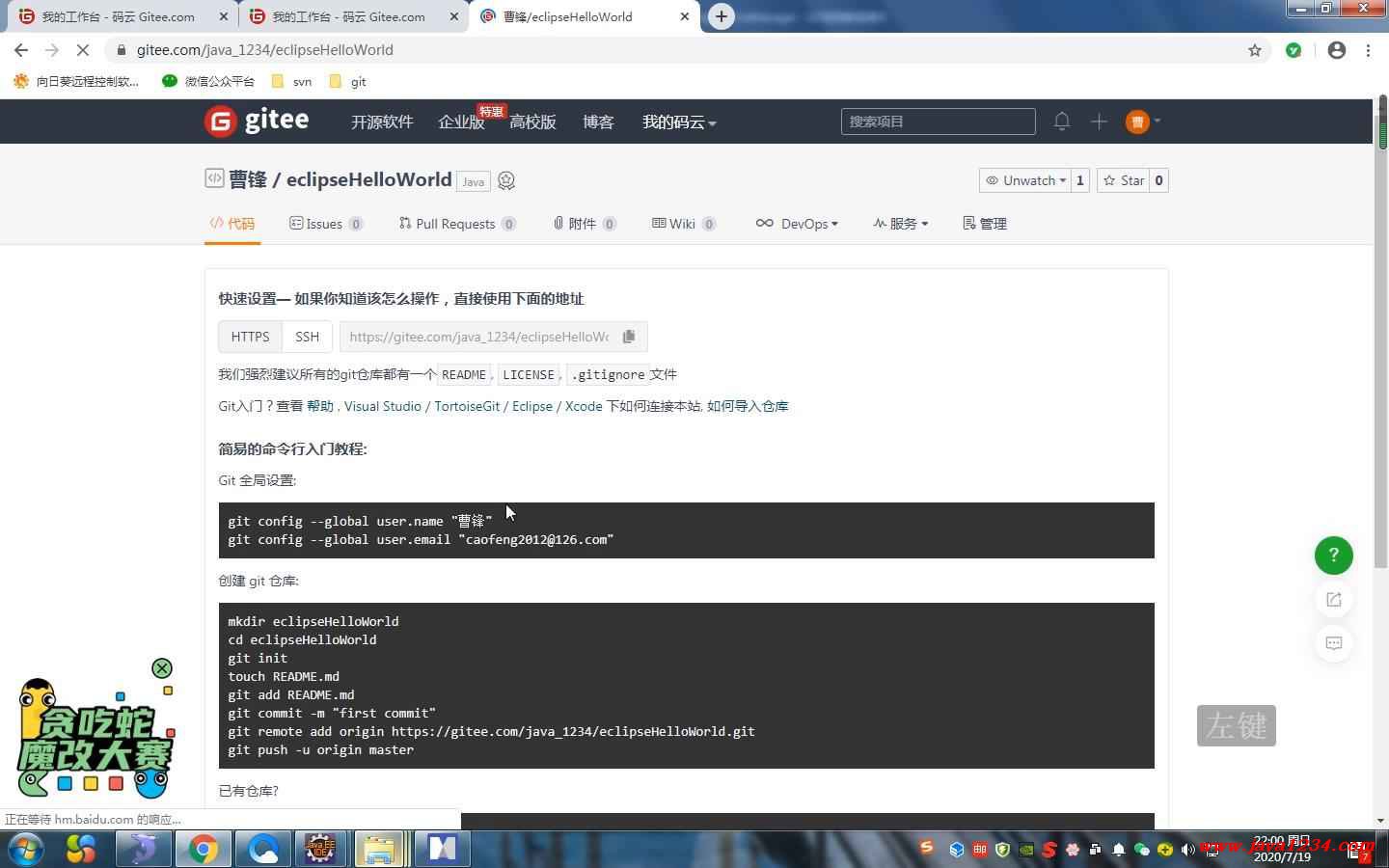Screen dimensions: 1389x868
Task: Open the Pull Requests tab
Action: coord(457,224)
